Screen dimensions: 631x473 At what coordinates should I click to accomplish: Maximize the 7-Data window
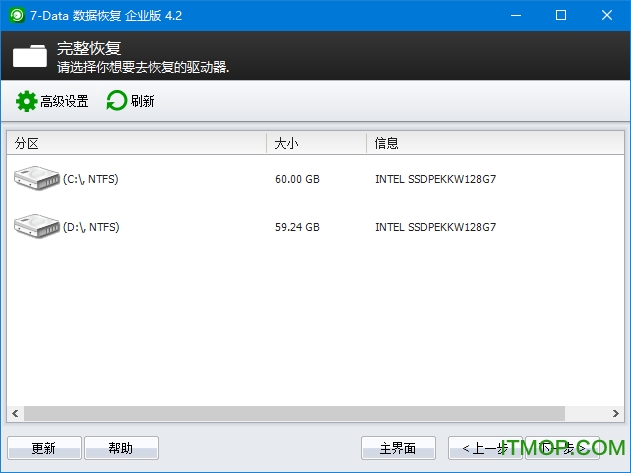(x=561, y=15)
